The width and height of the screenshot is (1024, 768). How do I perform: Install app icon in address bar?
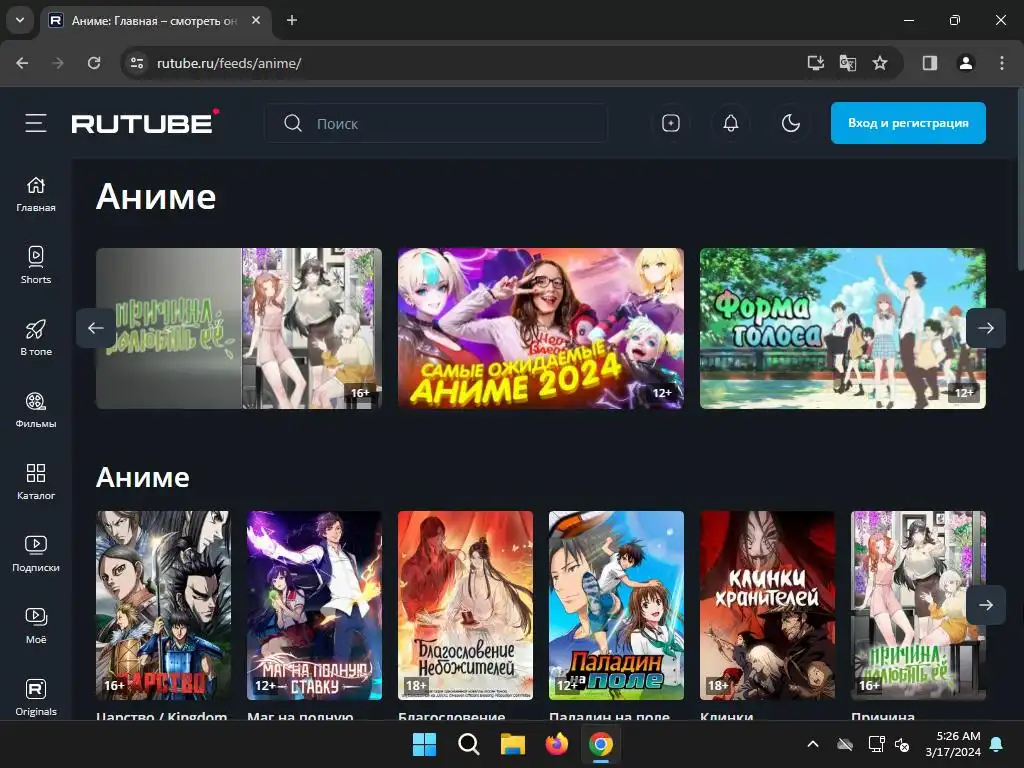tap(816, 63)
